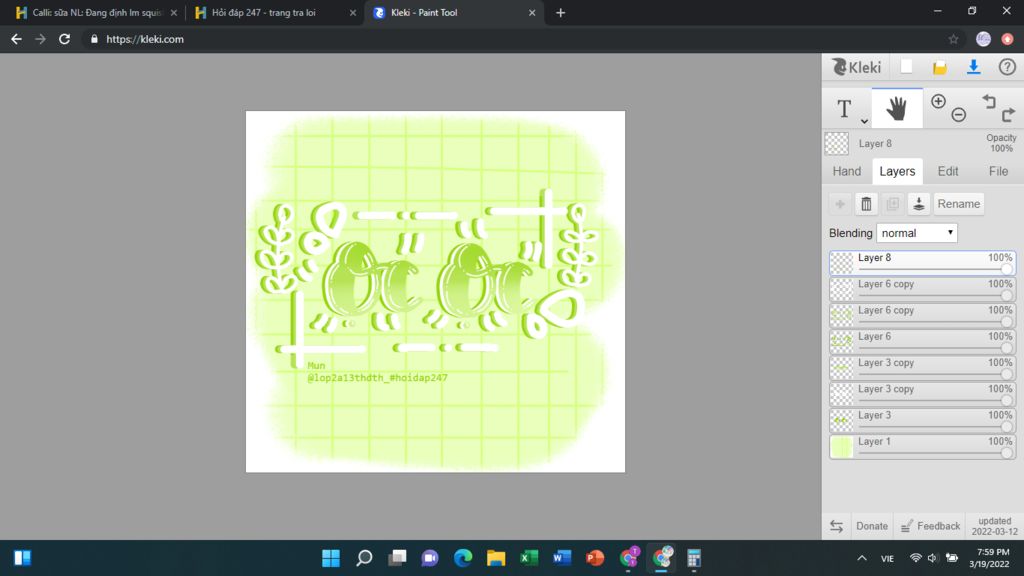
Task: Show hidden system tray icons
Action: pos(862,558)
